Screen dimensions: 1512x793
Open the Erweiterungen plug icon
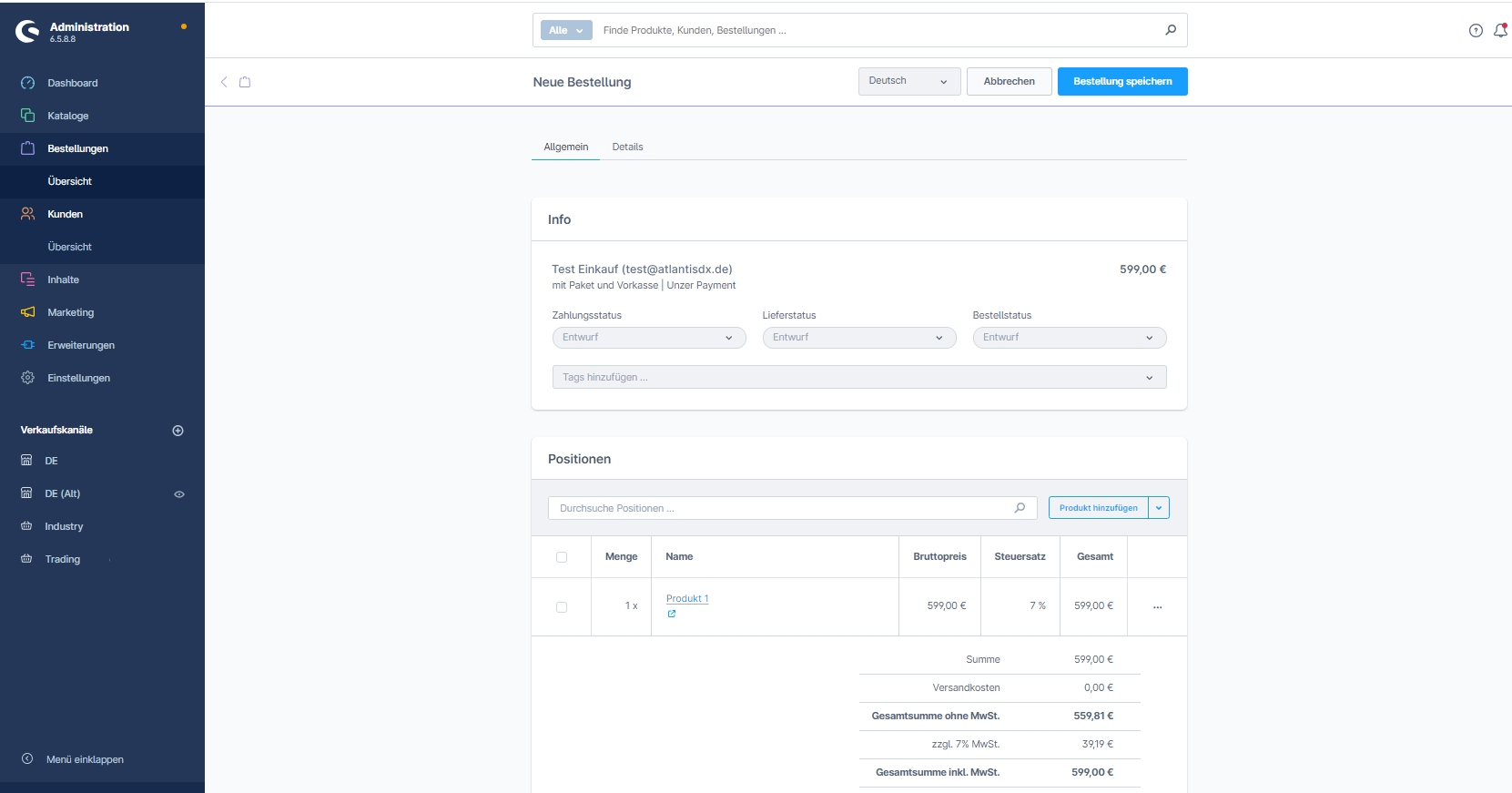[27, 345]
